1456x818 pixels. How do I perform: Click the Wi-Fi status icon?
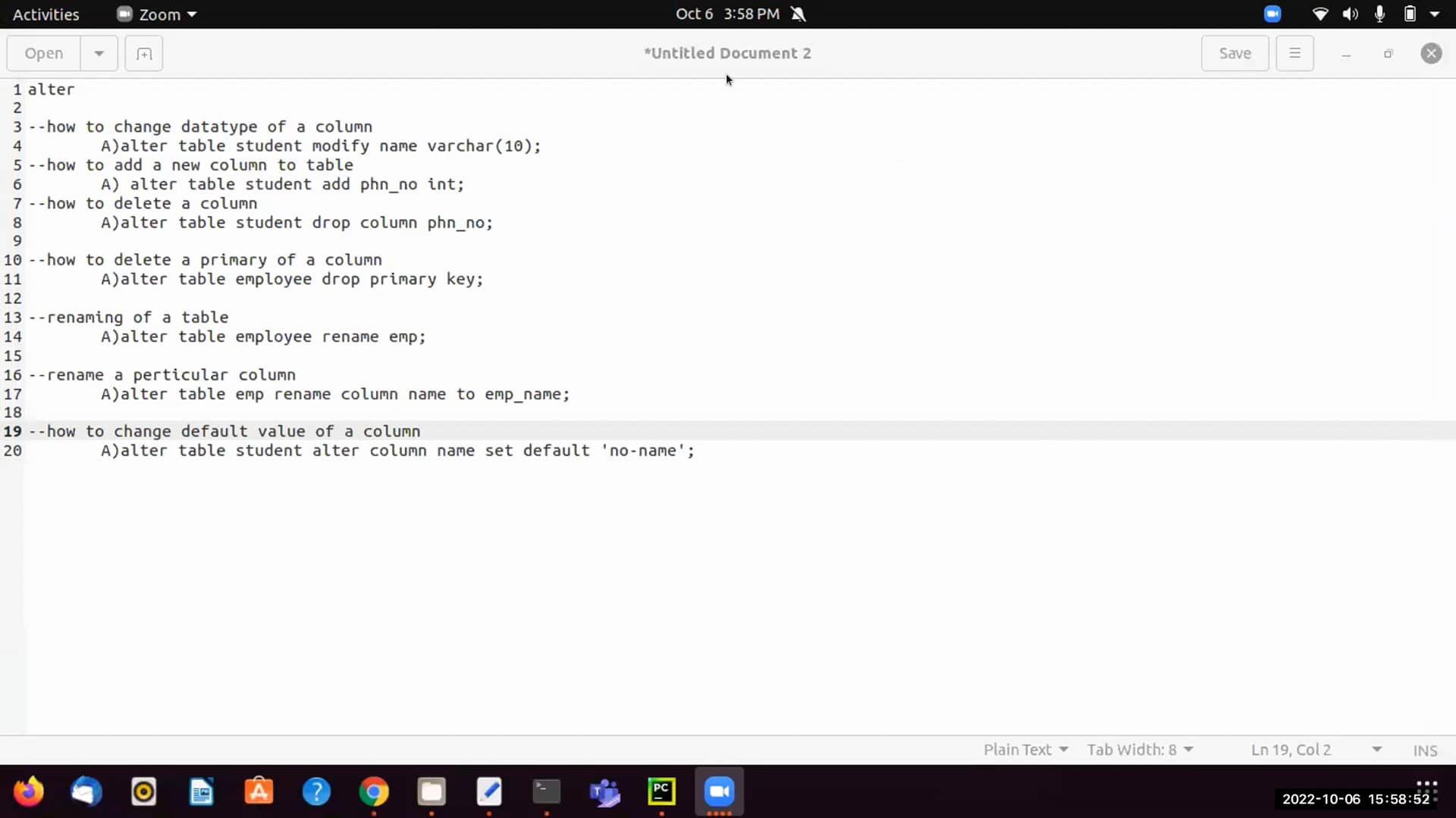click(x=1320, y=14)
